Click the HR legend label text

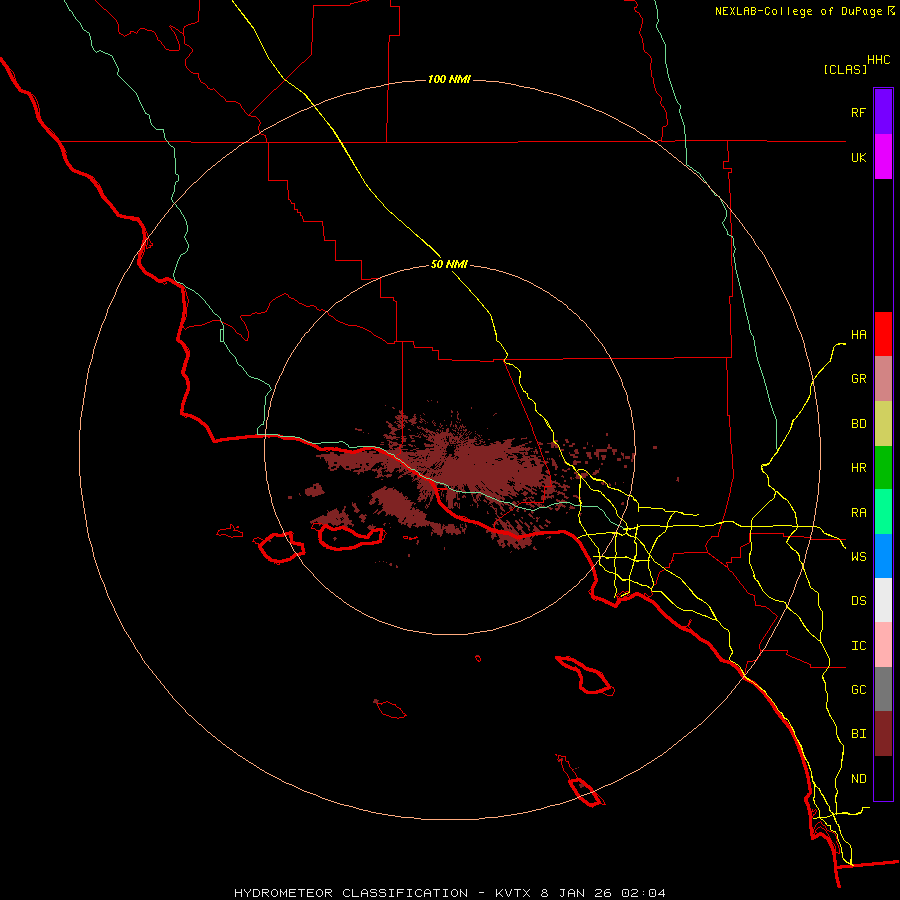click(858, 468)
